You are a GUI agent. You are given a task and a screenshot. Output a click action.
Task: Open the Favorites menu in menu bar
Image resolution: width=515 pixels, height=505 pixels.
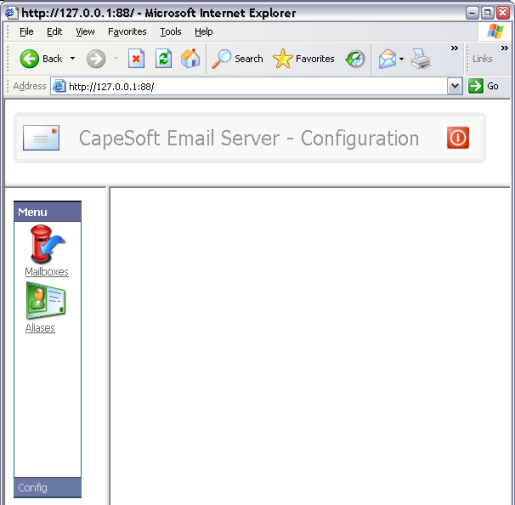coord(127,32)
